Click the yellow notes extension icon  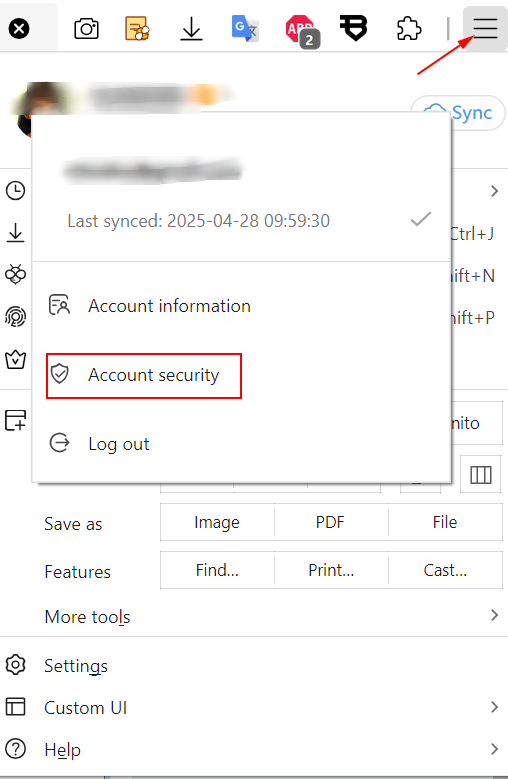pos(138,28)
